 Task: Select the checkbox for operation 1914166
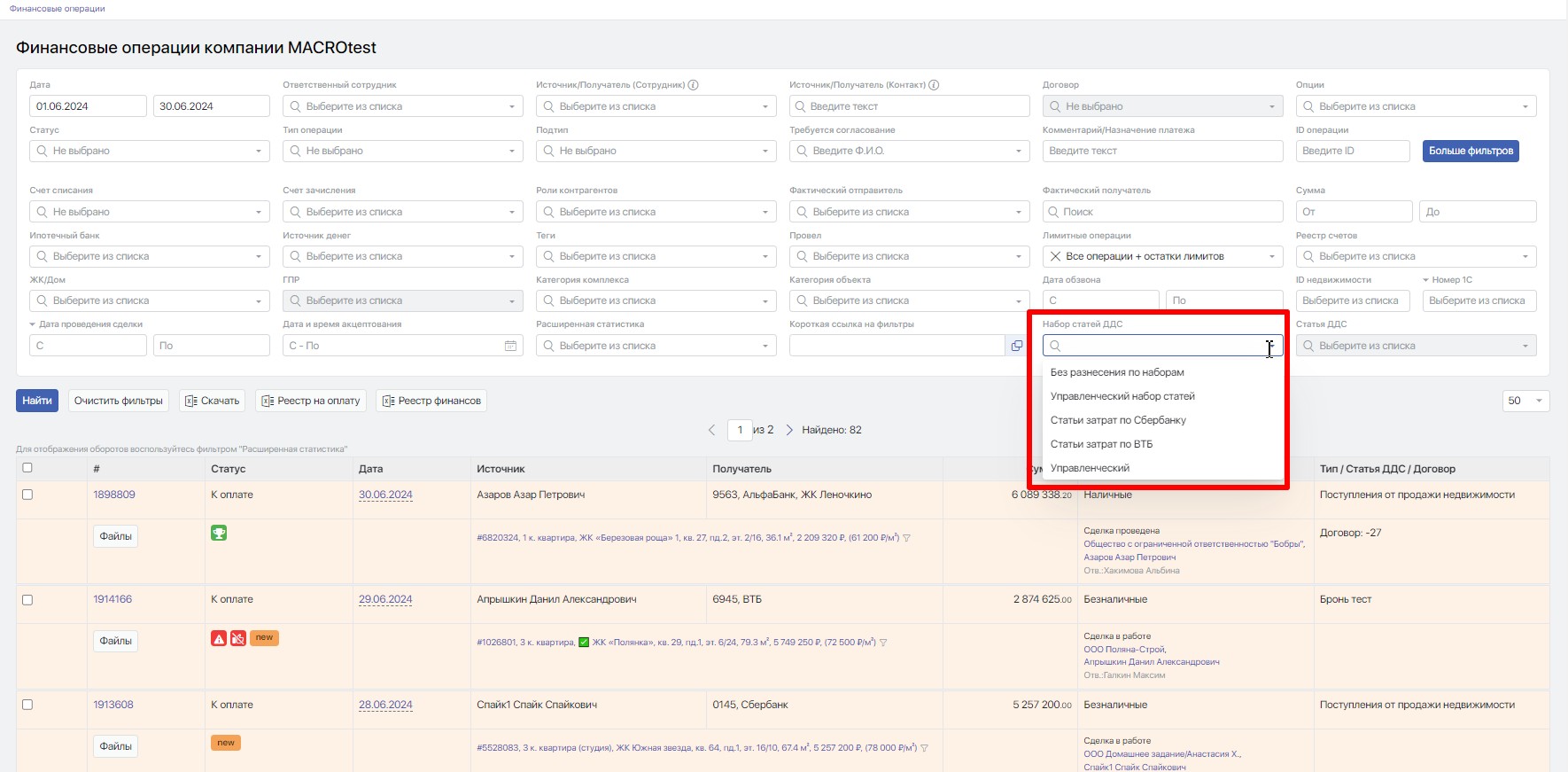point(27,600)
